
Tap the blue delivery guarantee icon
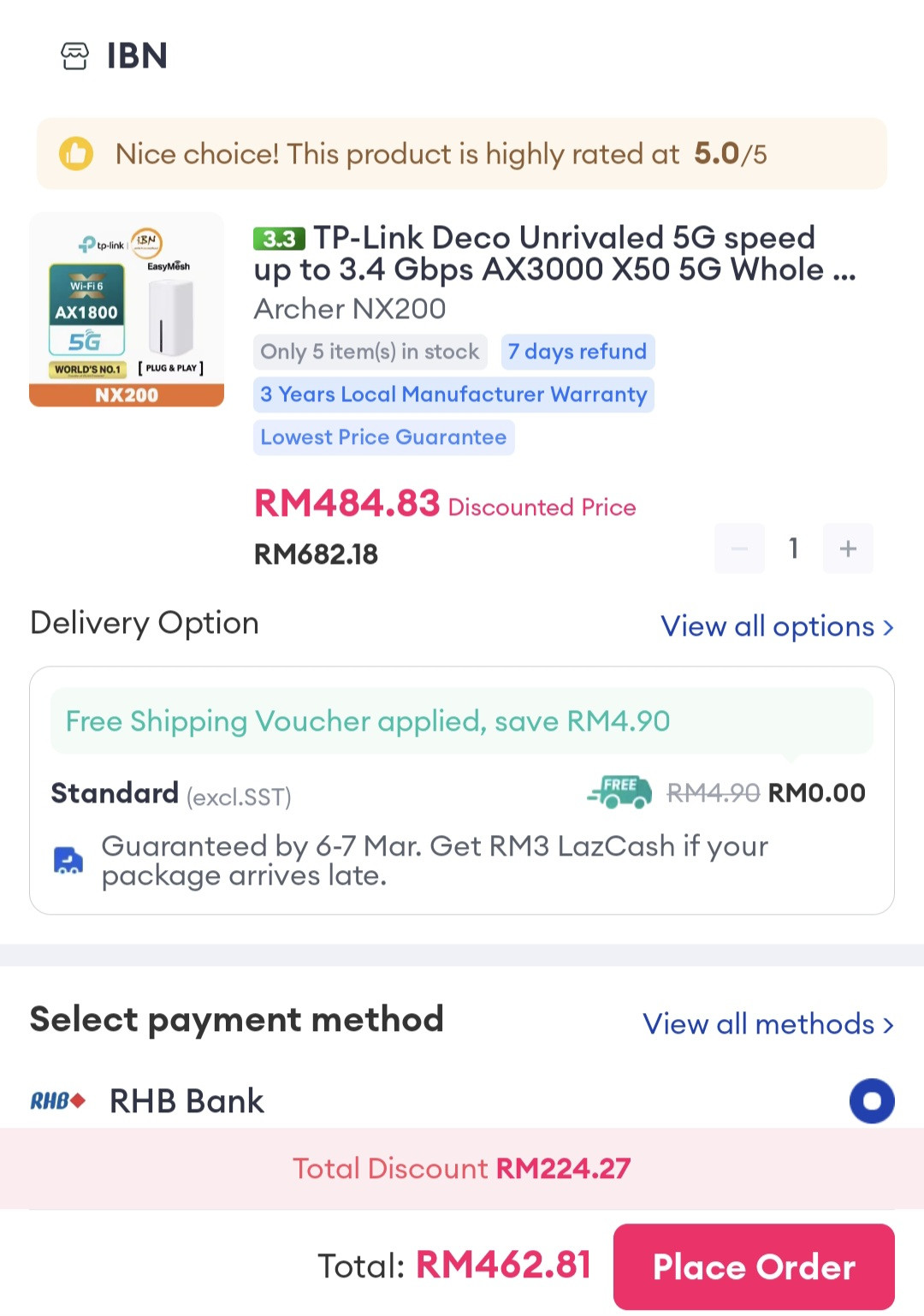click(68, 860)
